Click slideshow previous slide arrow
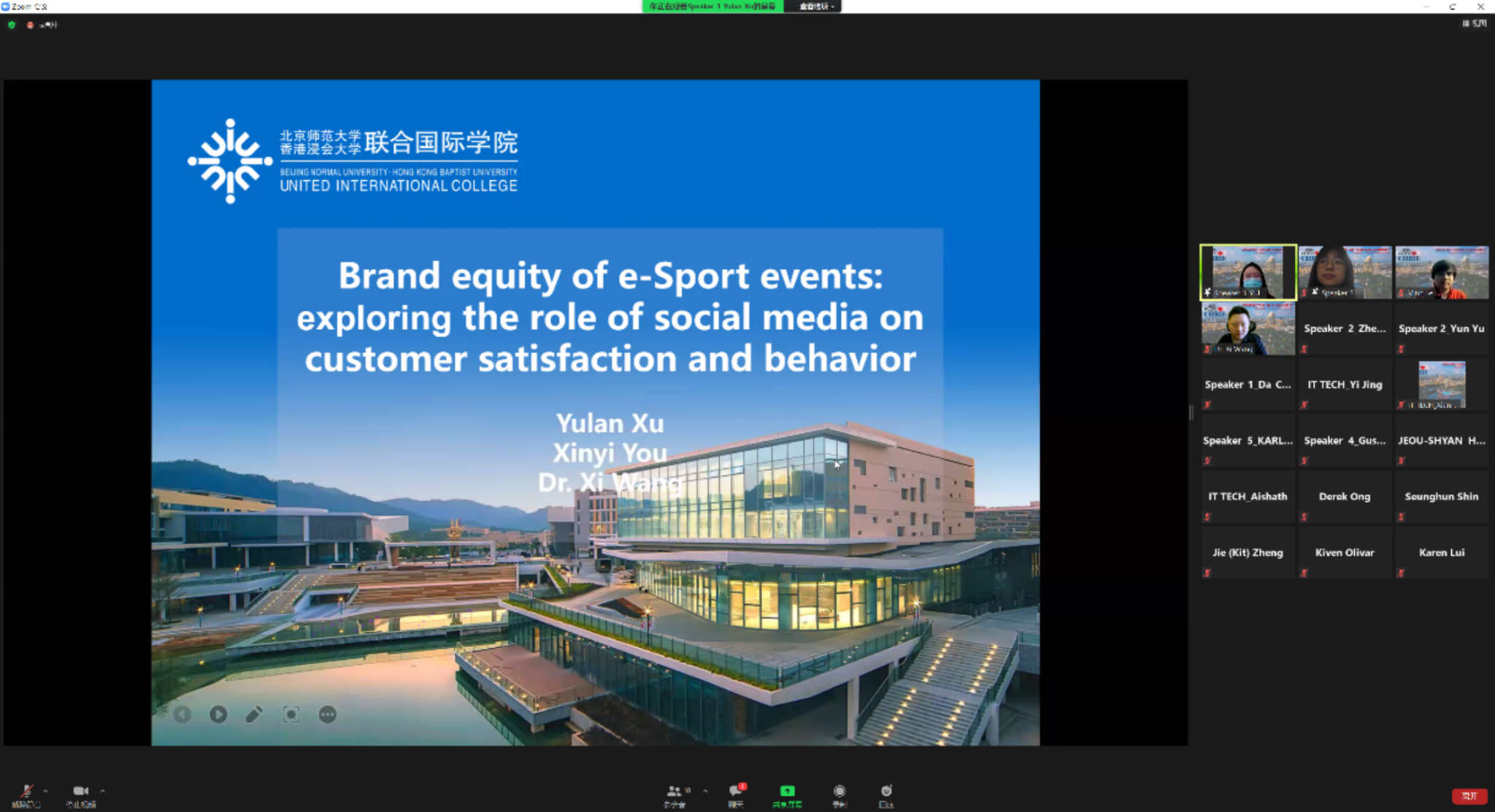Screen dimensions: 1495x812 click(x=182, y=715)
